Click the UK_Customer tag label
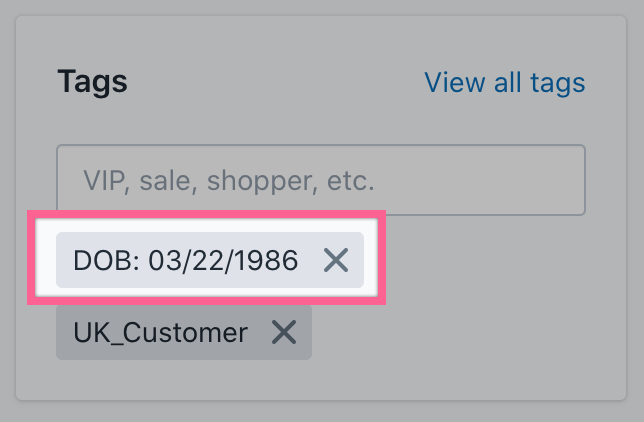The image size is (644, 422). (160, 333)
